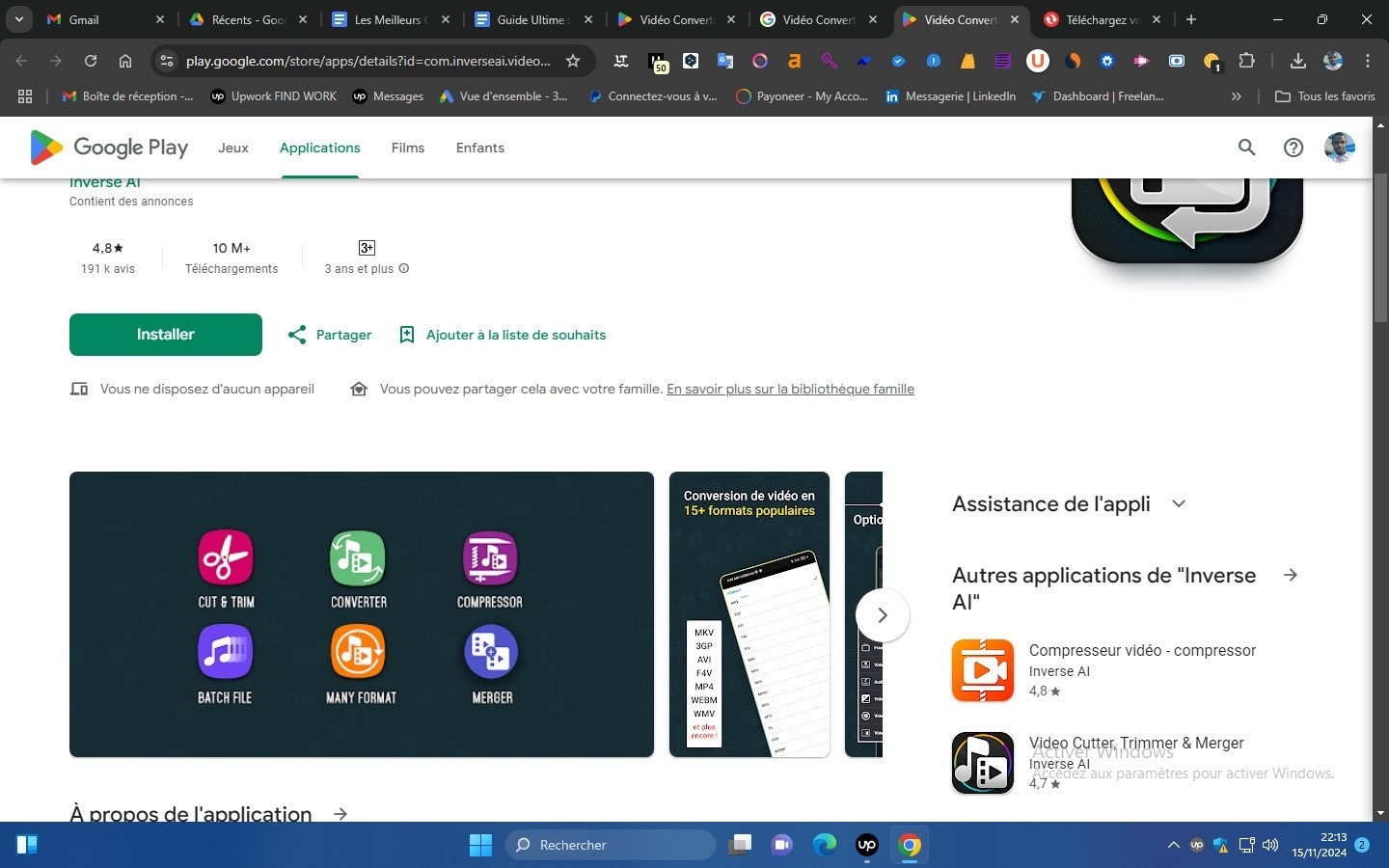Open Chrome downloads
The width and height of the screenshot is (1389, 868).
pyautogui.click(x=1298, y=61)
